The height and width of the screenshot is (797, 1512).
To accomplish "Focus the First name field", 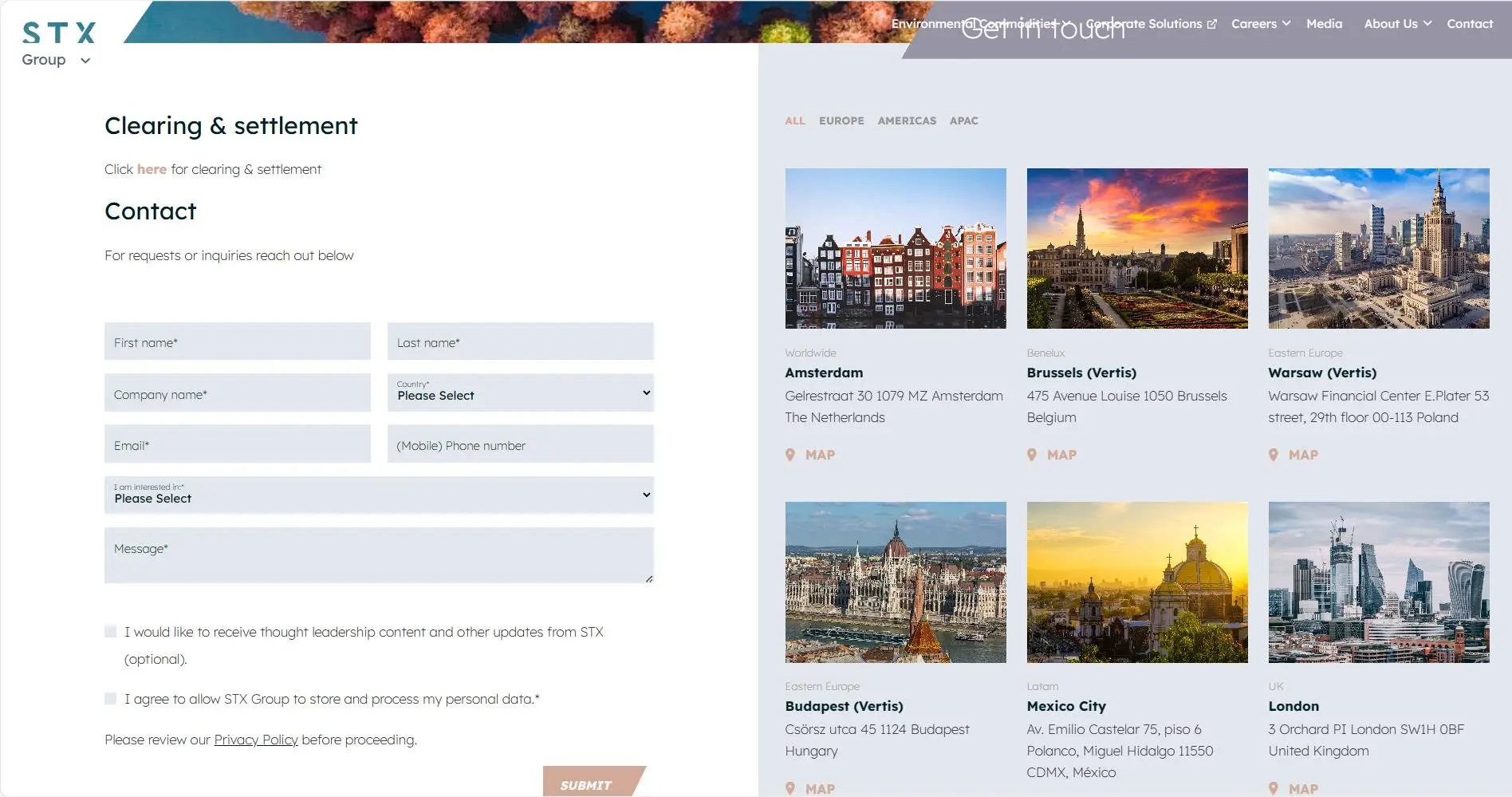I will coord(238,341).
